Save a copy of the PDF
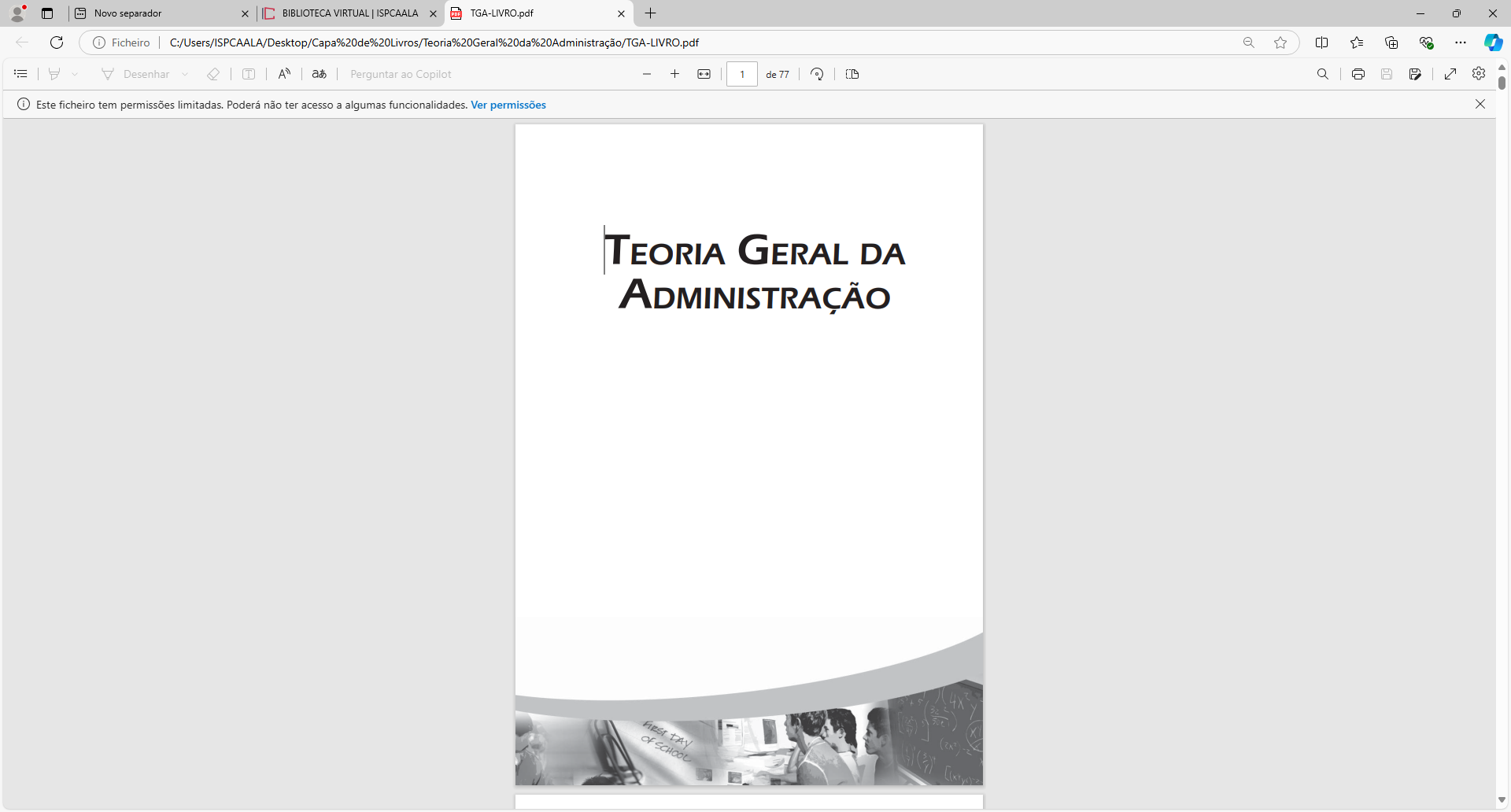Image resolution: width=1511 pixels, height=812 pixels. click(1387, 73)
